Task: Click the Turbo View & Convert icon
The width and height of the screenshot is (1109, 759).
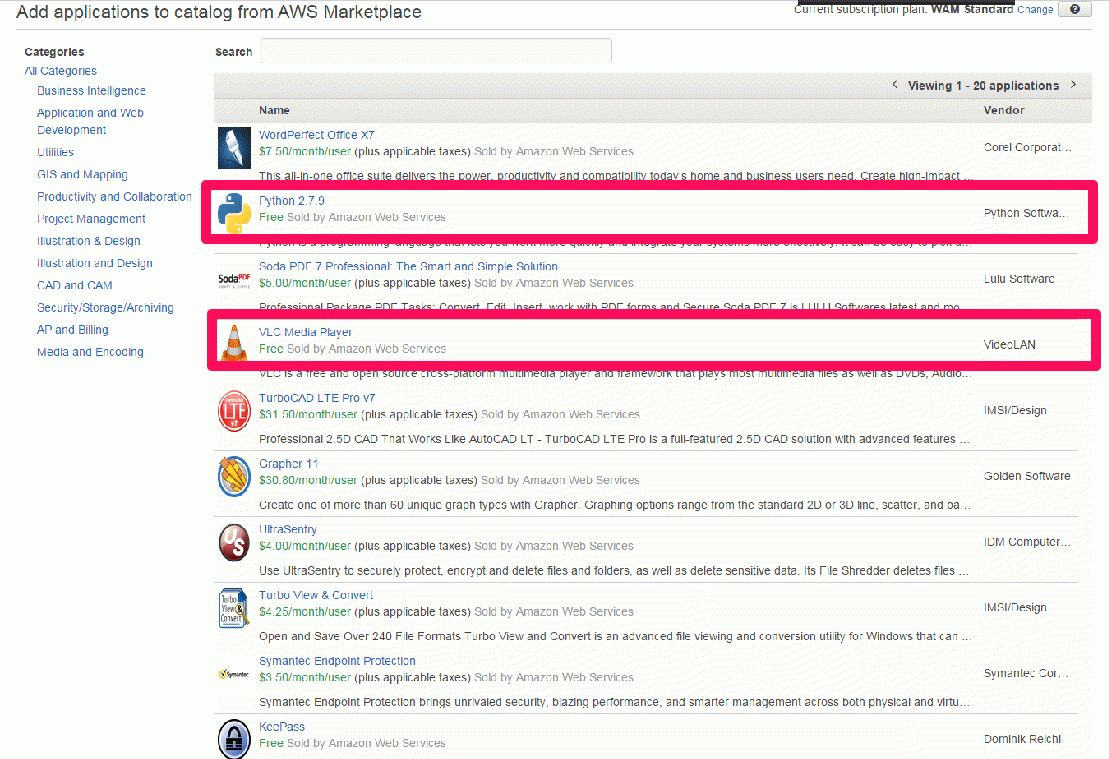Action: 233,608
